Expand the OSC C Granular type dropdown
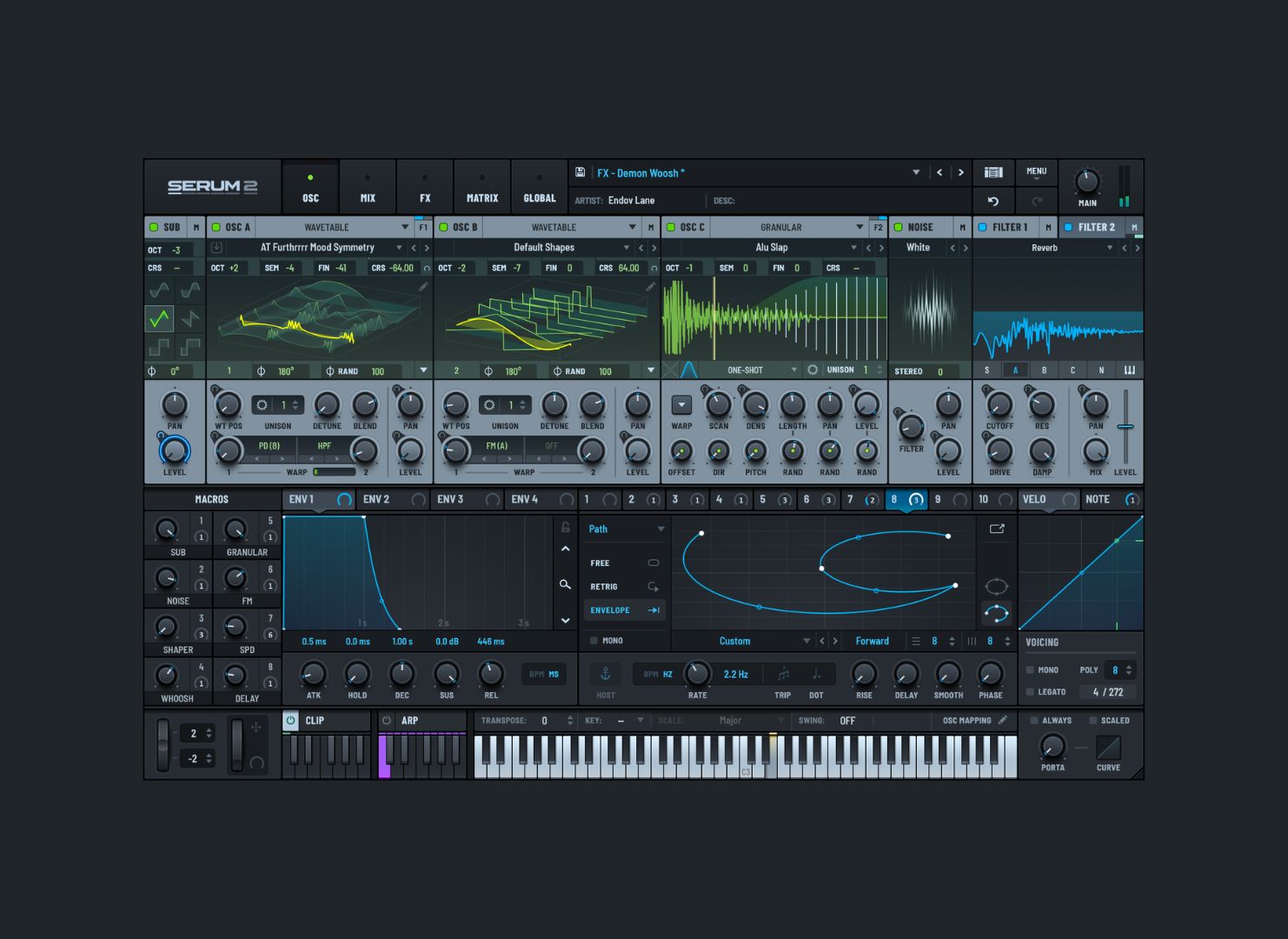This screenshot has width=1288, height=939. tap(859, 227)
